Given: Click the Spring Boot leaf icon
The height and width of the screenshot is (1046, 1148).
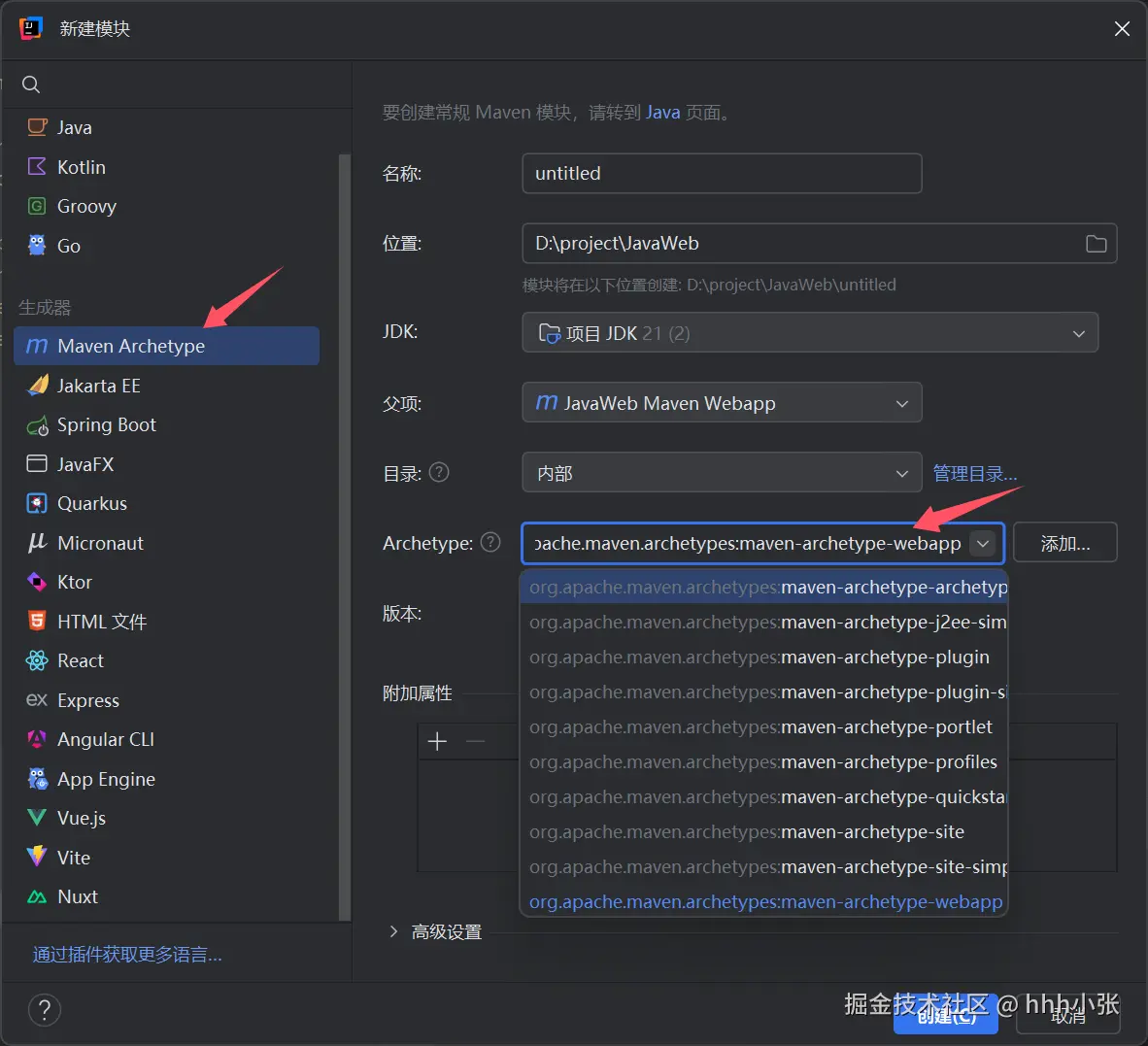Looking at the screenshot, I should (37, 424).
